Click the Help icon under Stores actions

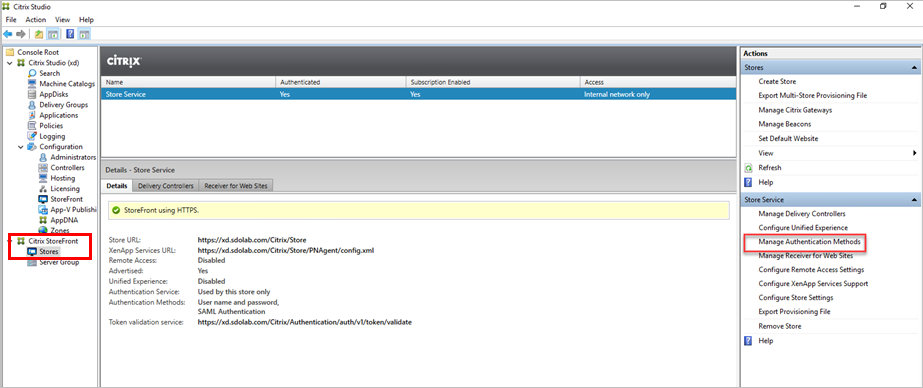coord(748,182)
